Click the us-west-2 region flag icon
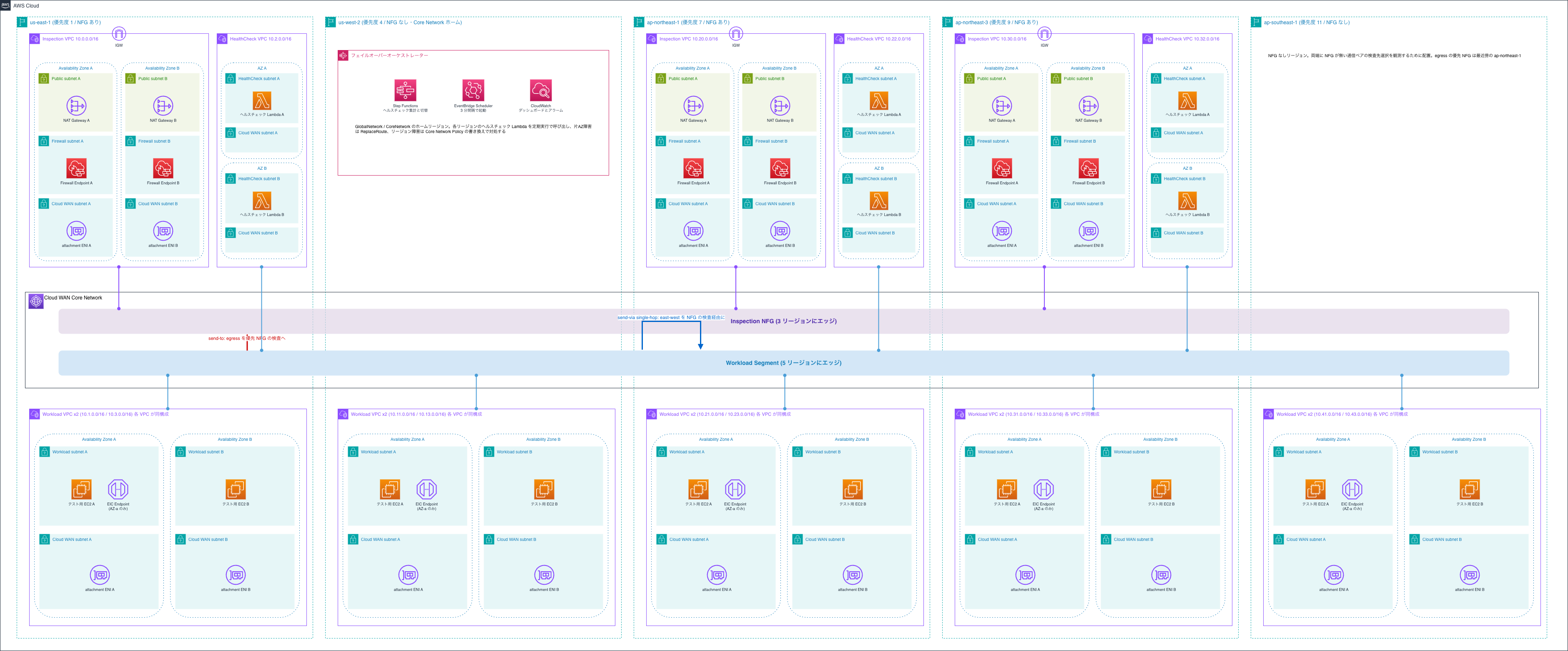The image size is (1568, 651). 331,22
